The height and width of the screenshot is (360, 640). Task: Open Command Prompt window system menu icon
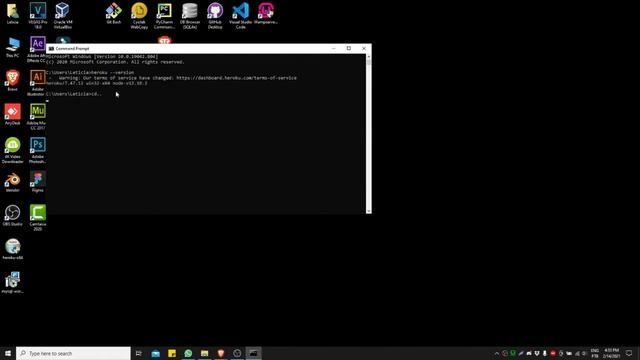51,49
